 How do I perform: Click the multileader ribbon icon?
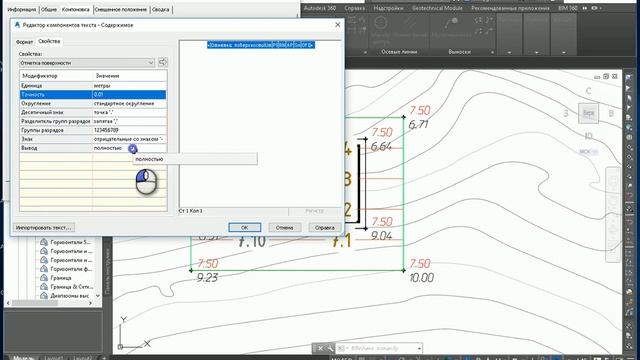coord(451,23)
